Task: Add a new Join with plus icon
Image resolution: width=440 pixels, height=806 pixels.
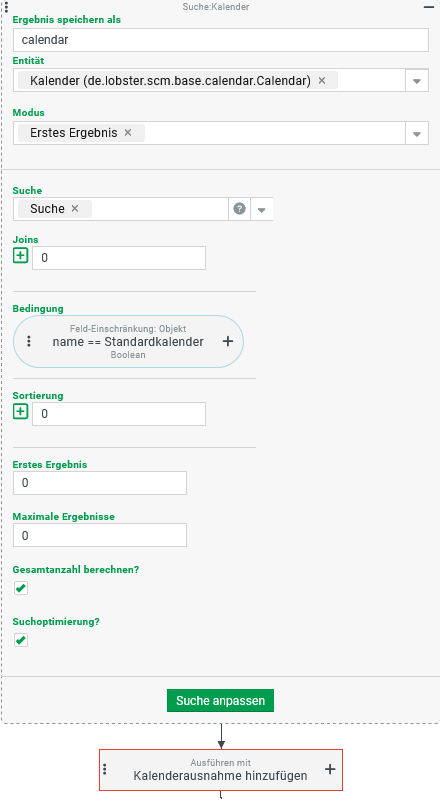Action: [21, 255]
